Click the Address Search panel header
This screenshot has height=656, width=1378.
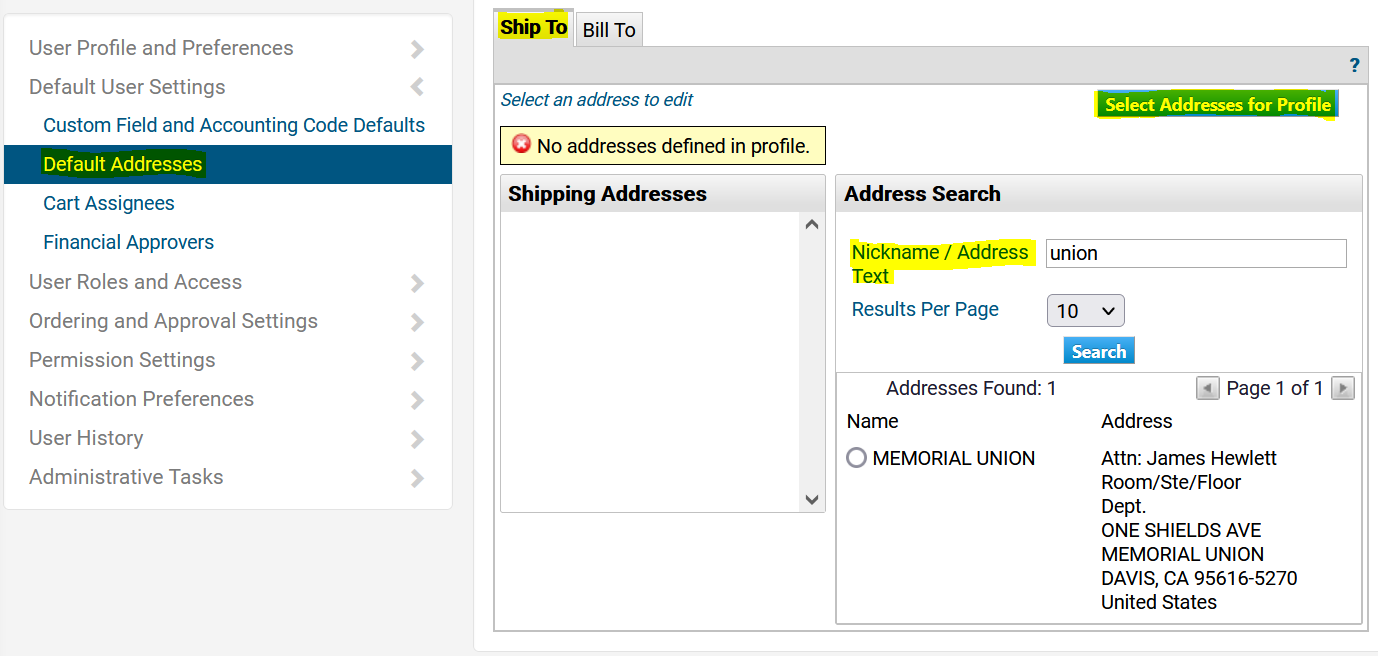1099,194
